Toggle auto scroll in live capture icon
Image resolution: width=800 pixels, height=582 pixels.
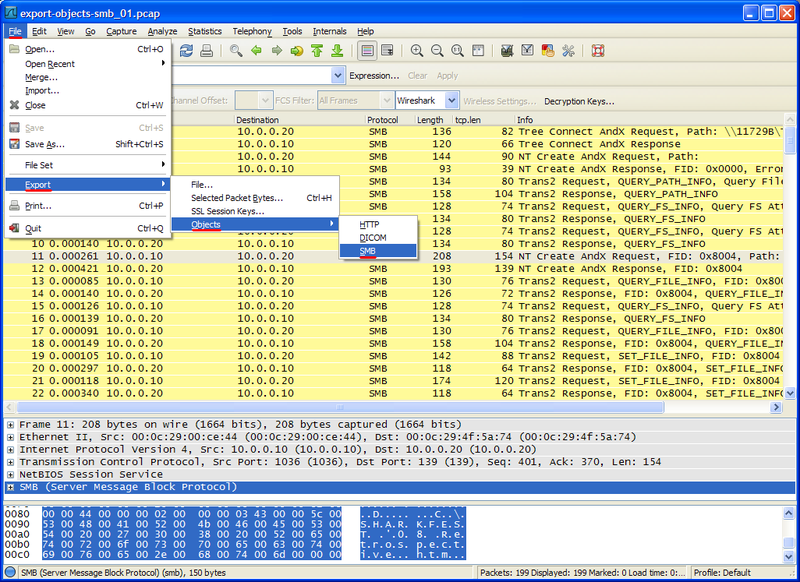point(387,50)
